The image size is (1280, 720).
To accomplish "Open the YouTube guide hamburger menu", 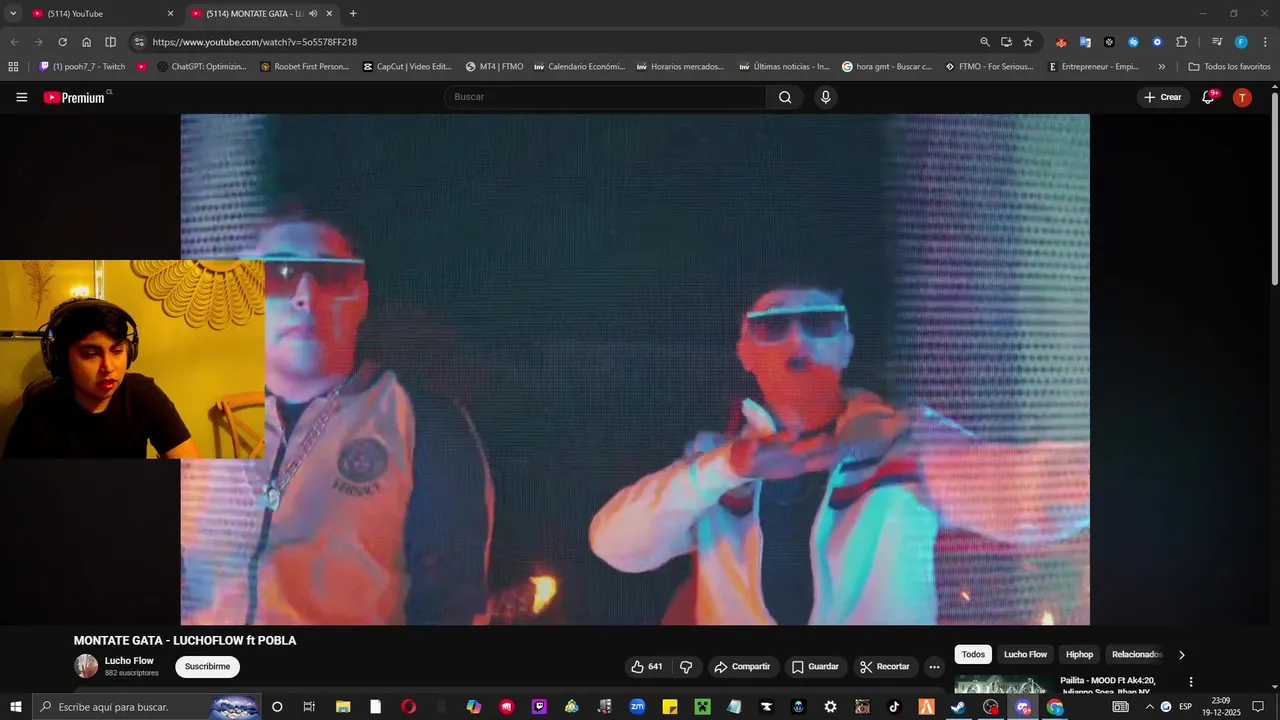I will tap(22, 97).
